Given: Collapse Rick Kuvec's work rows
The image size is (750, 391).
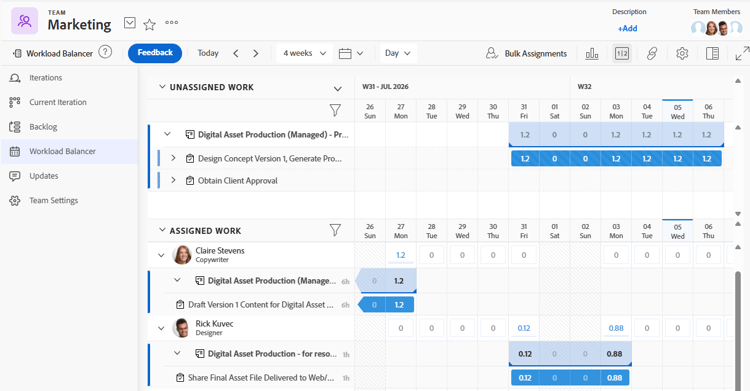Looking at the screenshot, I should 161,328.
